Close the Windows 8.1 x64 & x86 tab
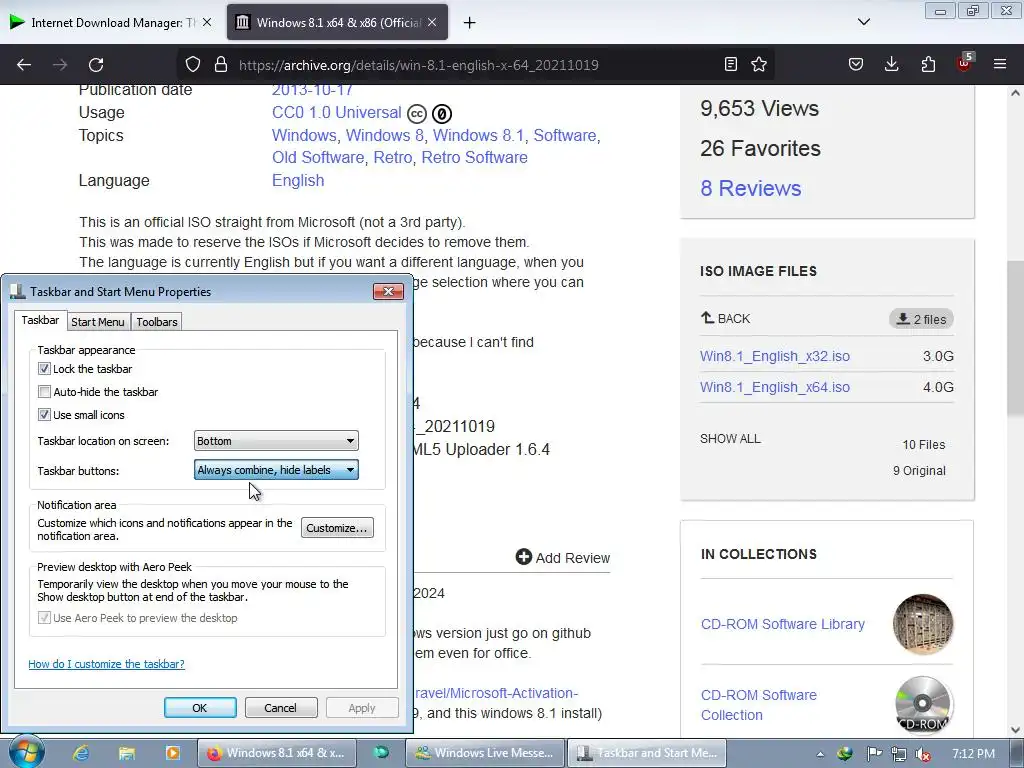The image size is (1024, 768). [432, 22]
